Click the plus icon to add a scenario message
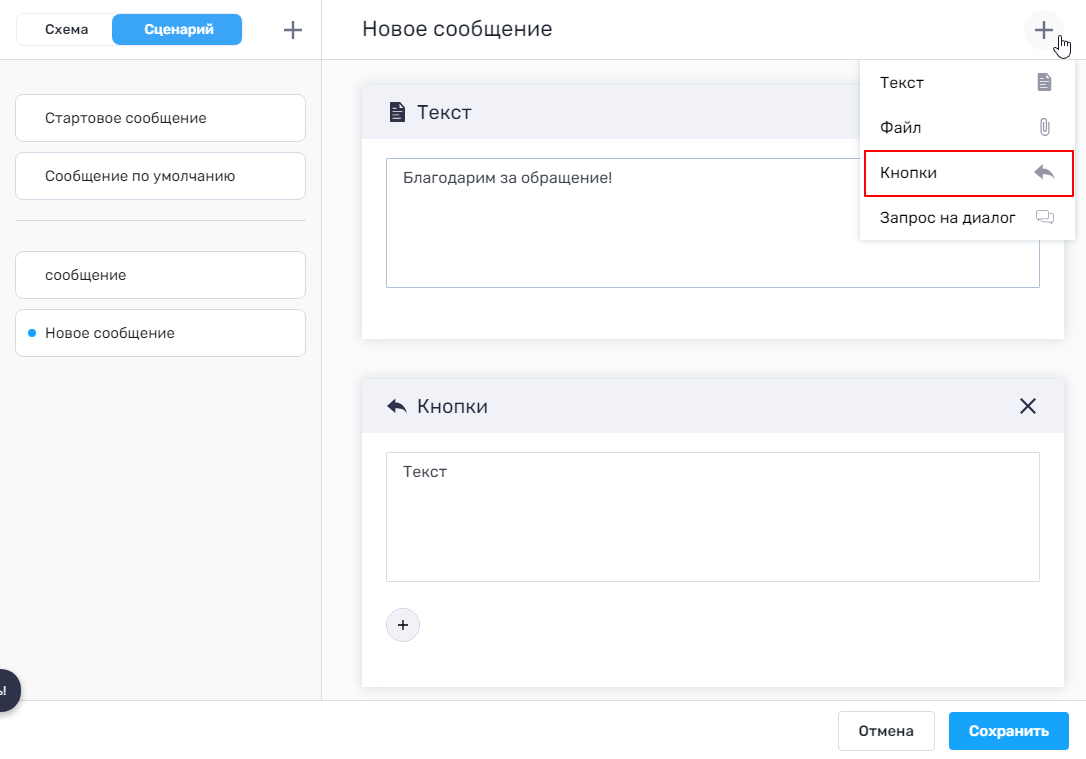This screenshot has height=759, width=1086. coord(292,30)
